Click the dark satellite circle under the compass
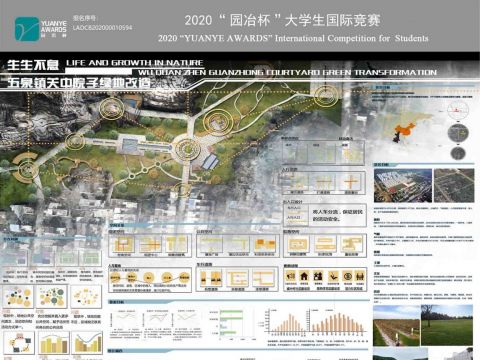Viewport: 480px width, 360px height. click(x=458, y=133)
